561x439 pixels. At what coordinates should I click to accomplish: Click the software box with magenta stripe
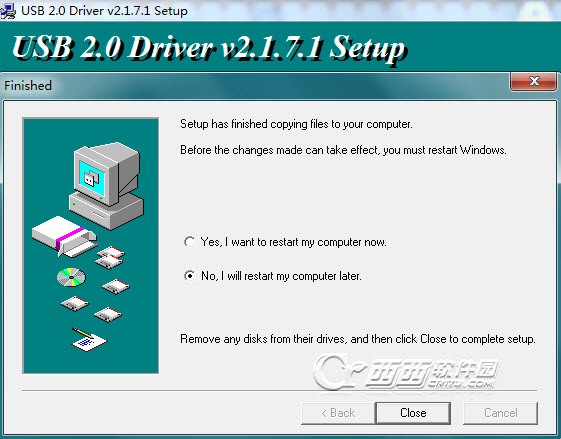pyautogui.click(x=64, y=236)
